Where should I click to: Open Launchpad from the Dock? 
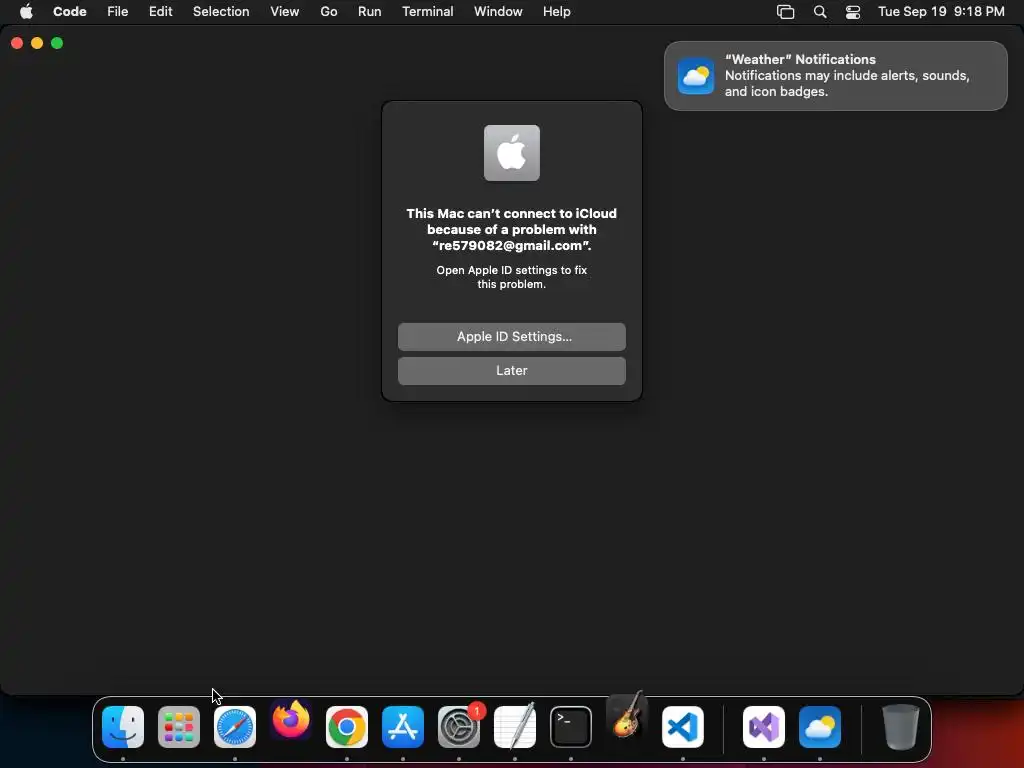(x=179, y=727)
